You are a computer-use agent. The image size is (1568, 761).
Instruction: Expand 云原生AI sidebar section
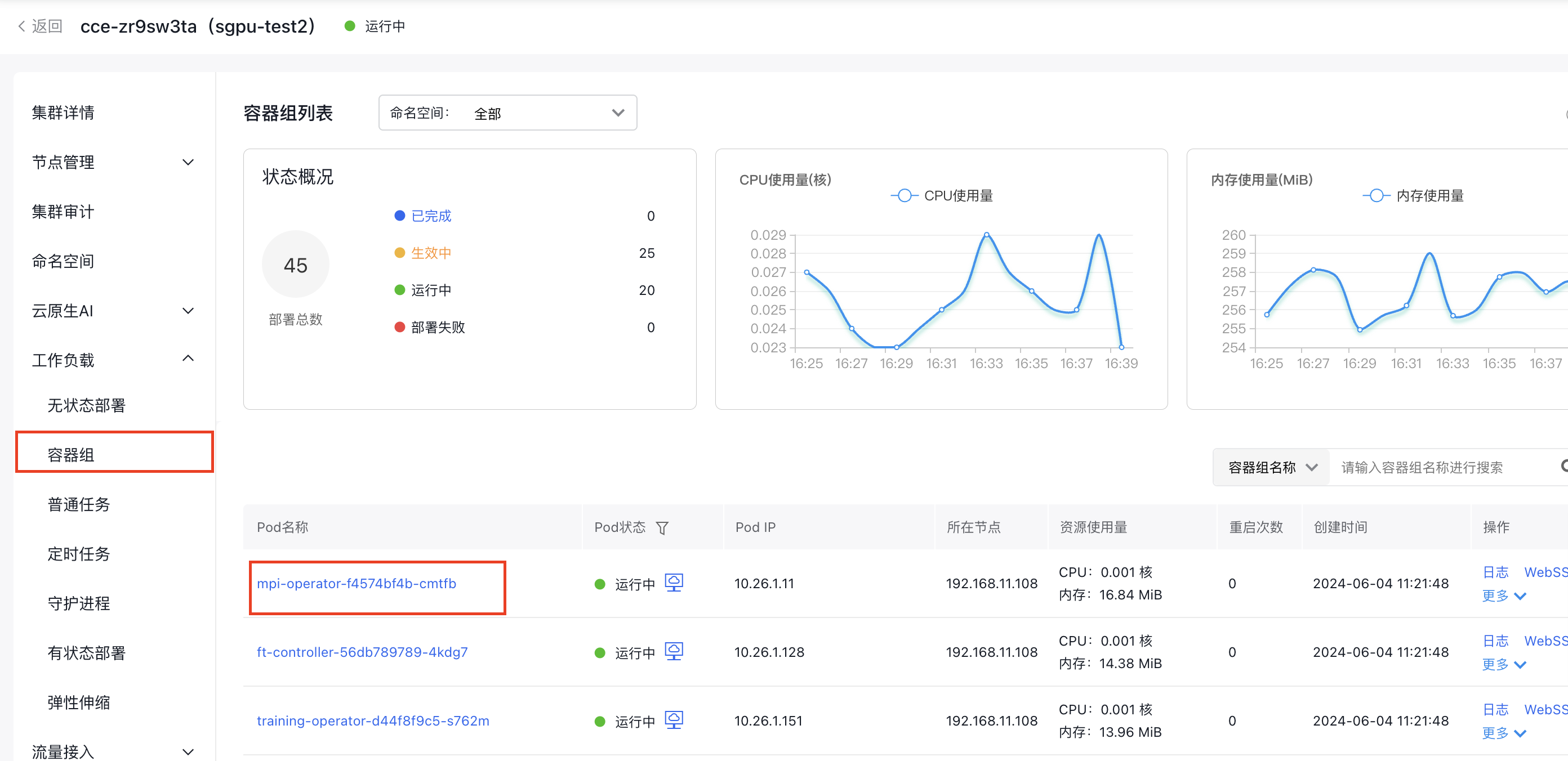[x=188, y=311]
